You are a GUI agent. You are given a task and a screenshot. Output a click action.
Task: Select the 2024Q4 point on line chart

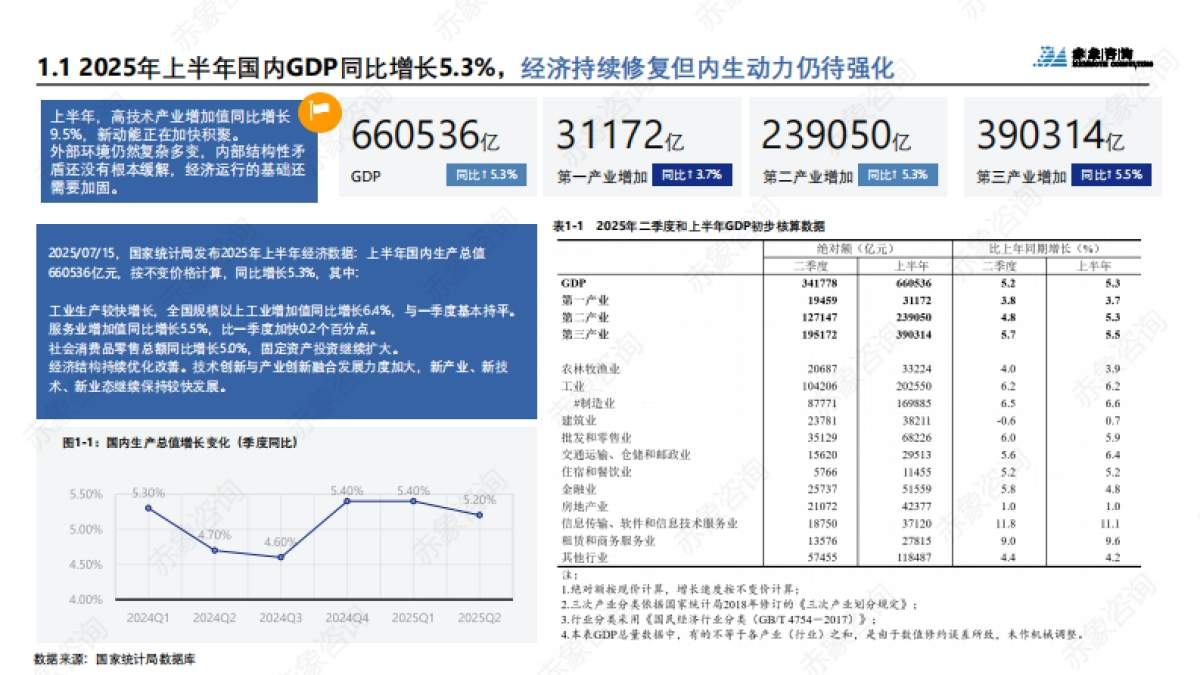346,500
